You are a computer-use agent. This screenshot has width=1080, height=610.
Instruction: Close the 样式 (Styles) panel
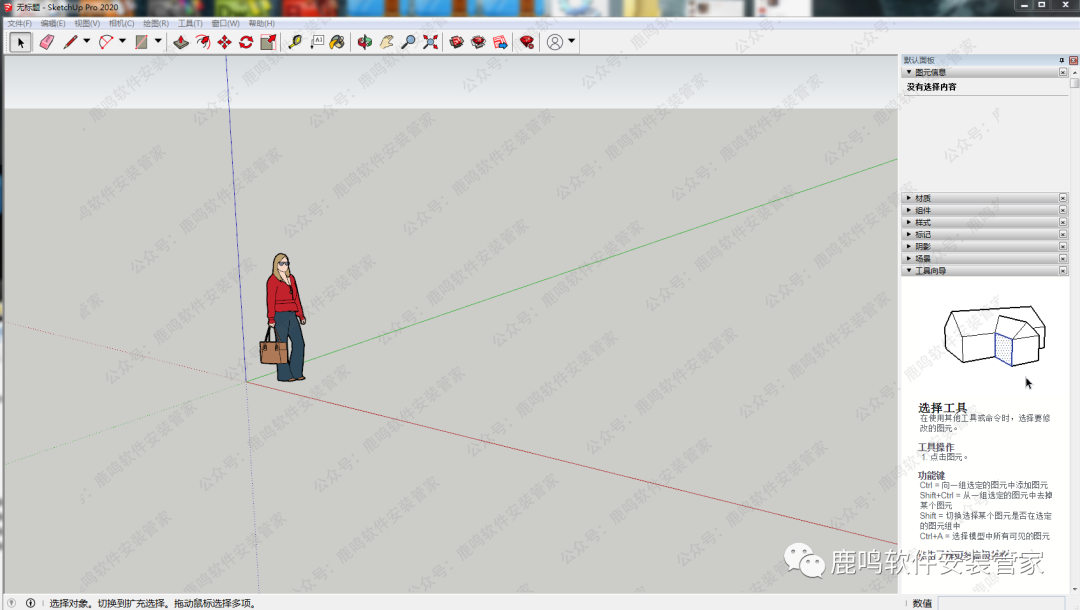pos(1062,222)
